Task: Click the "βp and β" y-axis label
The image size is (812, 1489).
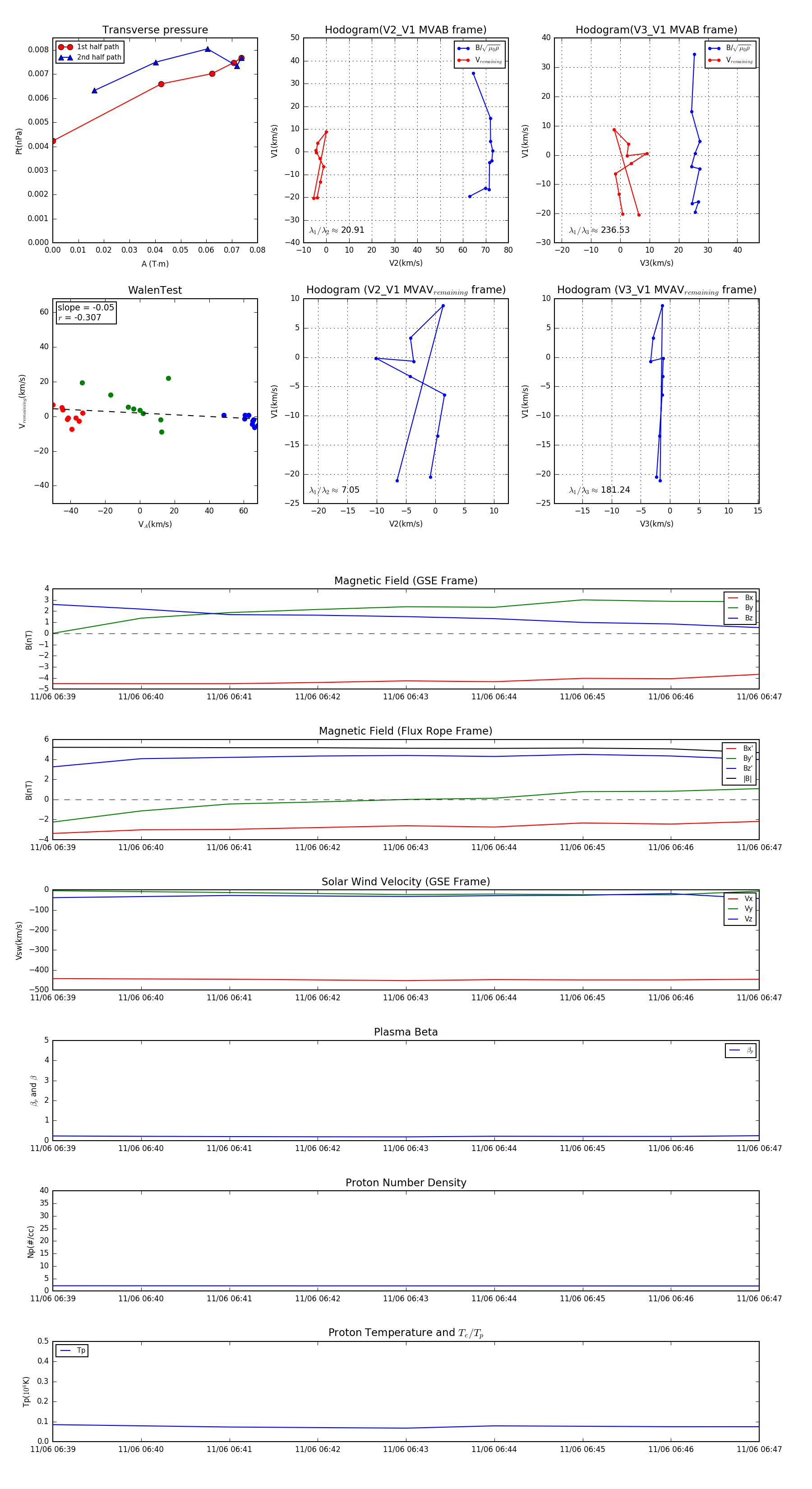Action: [x=33, y=1091]
